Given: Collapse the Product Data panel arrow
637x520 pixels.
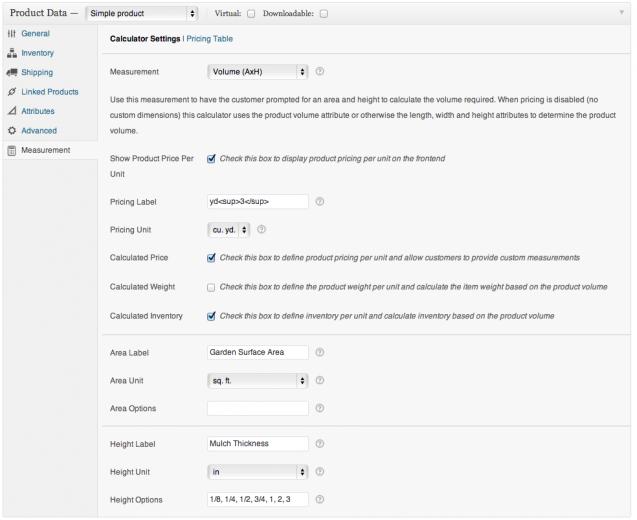Looking at the screenshot, I should coord(621,13).
